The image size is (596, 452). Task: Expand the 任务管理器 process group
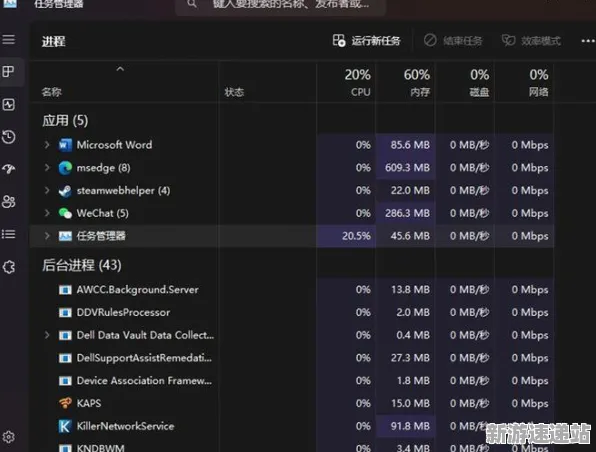coord(47,236)
